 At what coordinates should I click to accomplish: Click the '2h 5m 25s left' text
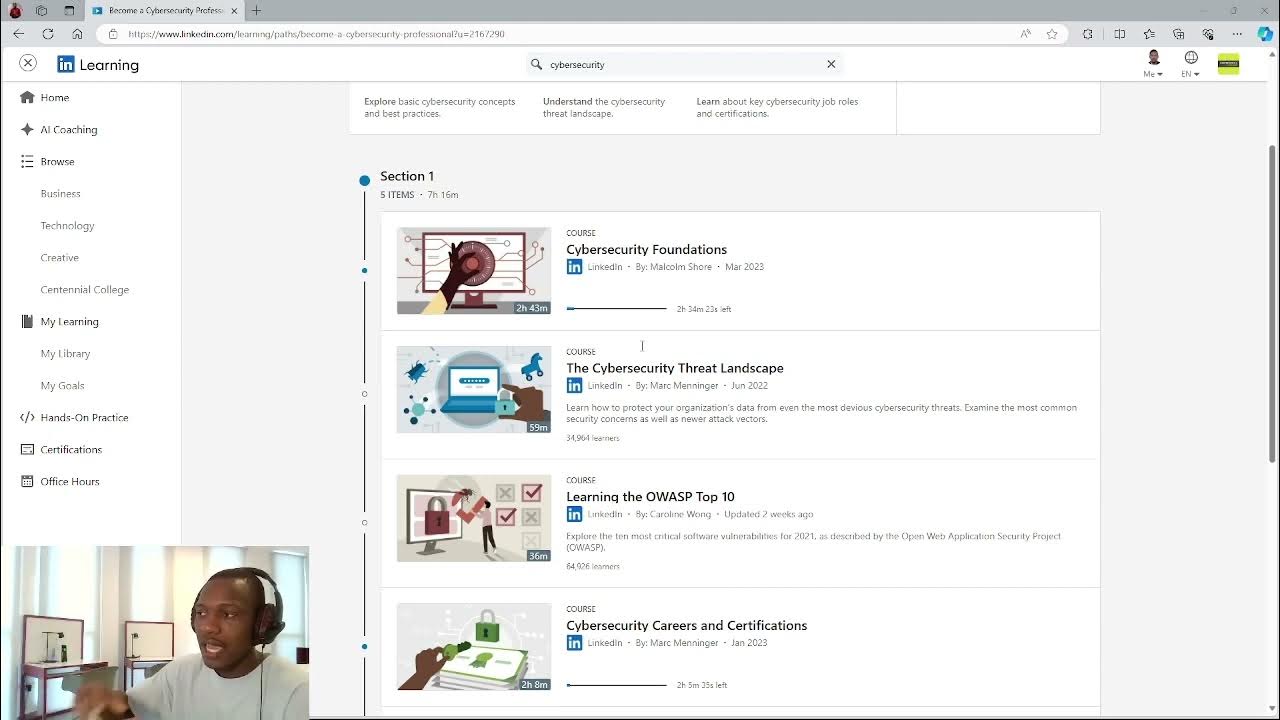tap(702, 685)
